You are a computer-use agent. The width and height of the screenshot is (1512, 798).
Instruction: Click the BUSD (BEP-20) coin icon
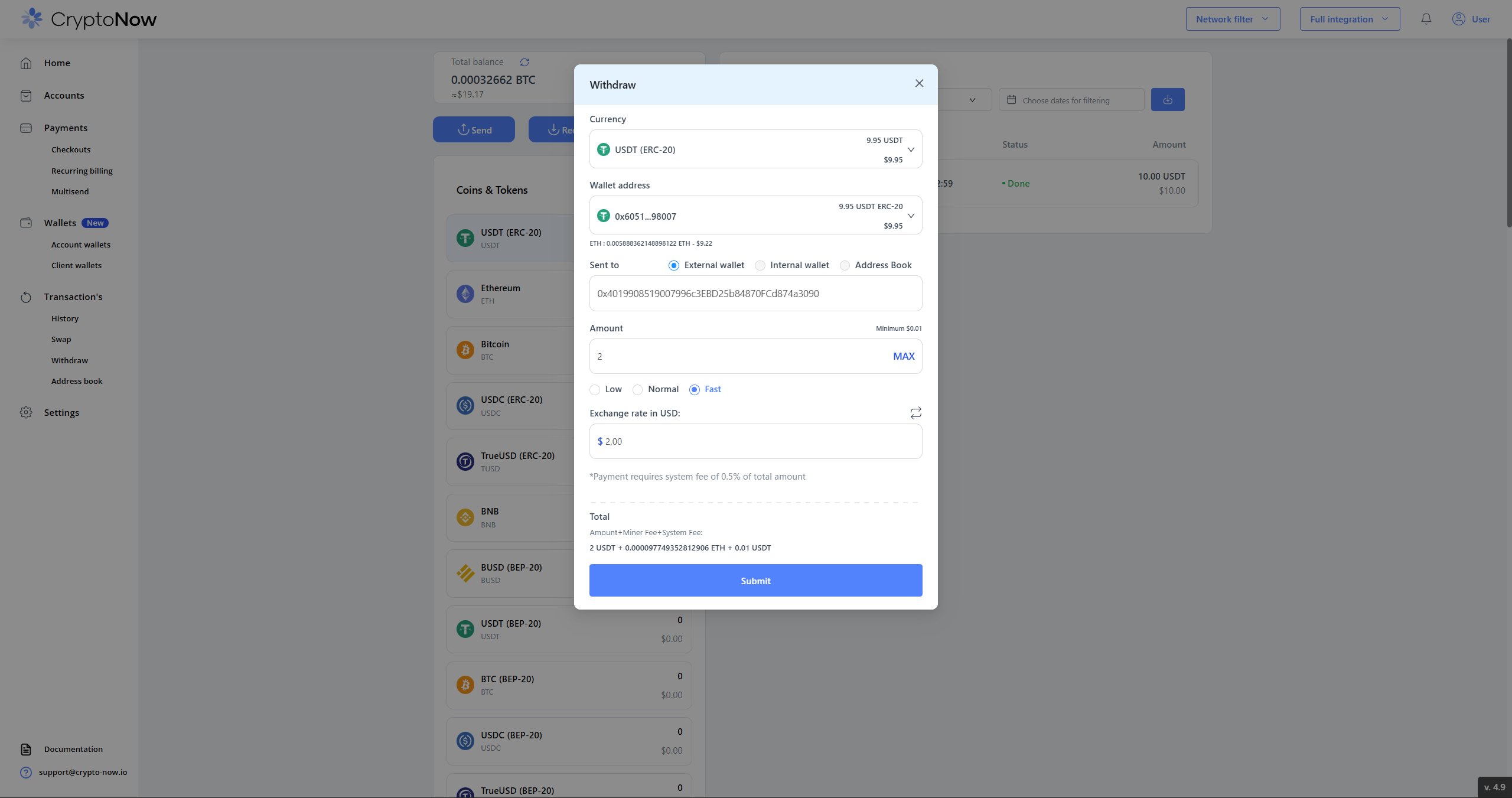465,573
